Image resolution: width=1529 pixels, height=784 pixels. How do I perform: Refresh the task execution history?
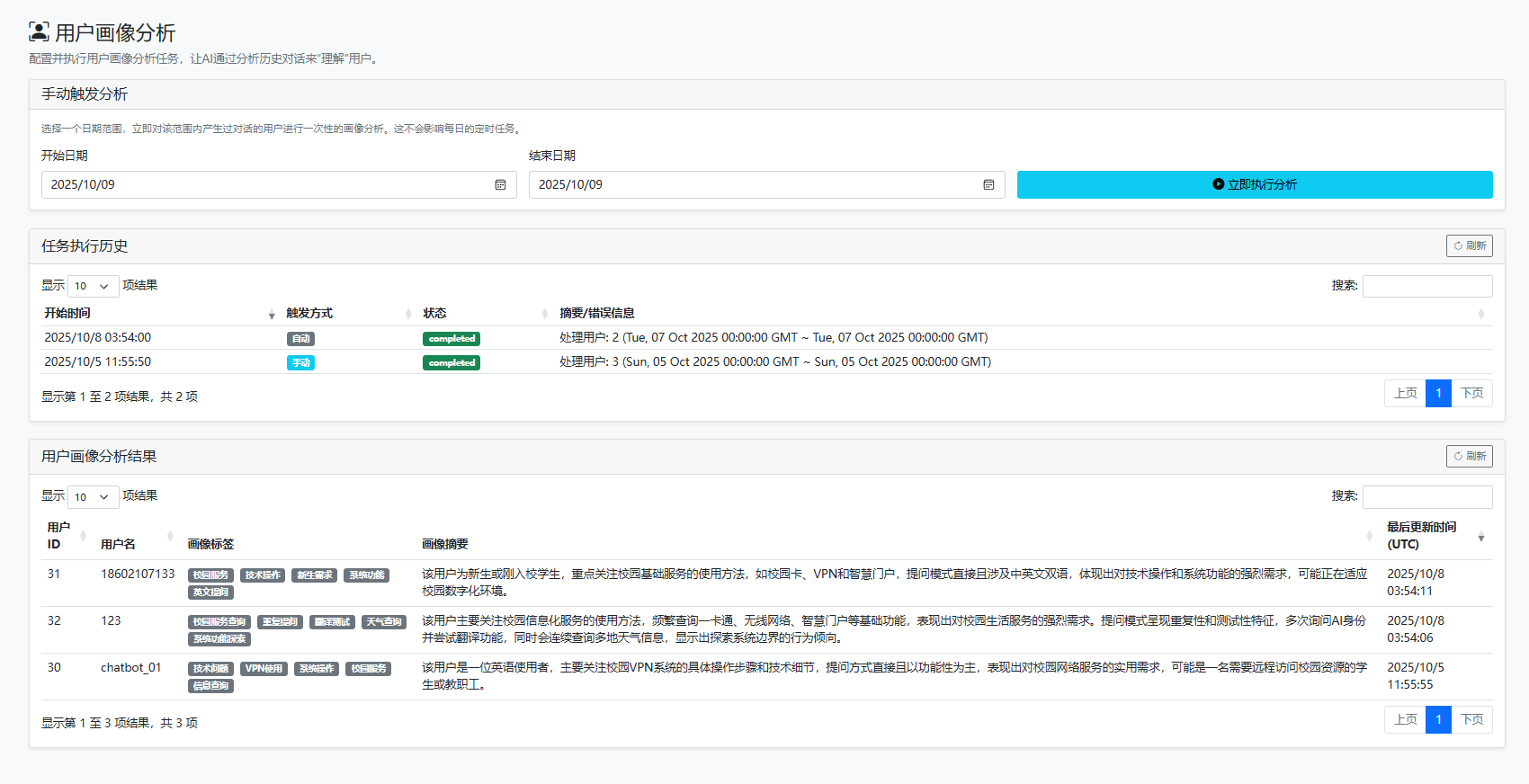[x=1469, y=246]
